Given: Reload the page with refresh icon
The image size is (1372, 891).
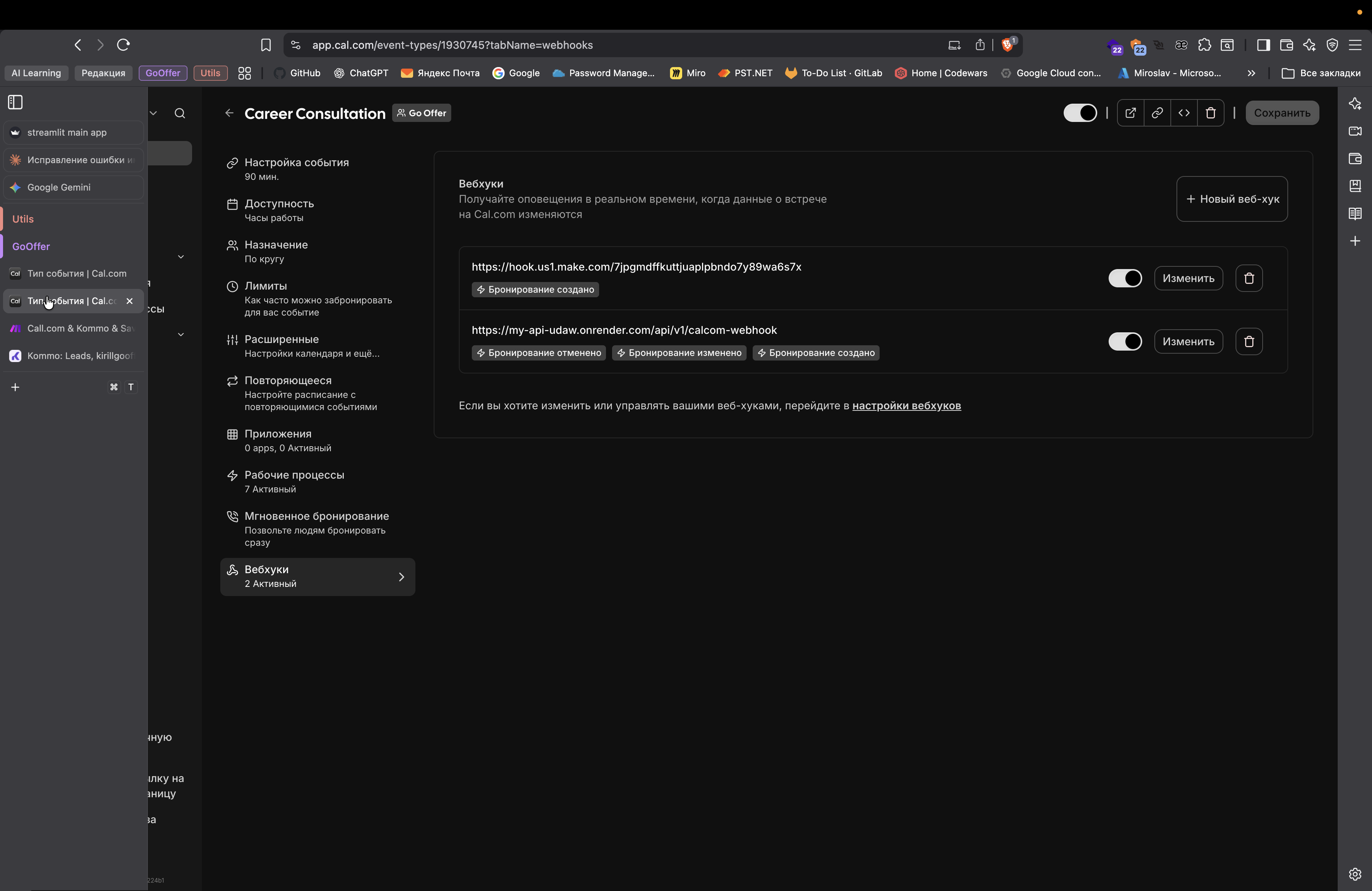Looking at the screenshot, I should [x=123, y=45].
